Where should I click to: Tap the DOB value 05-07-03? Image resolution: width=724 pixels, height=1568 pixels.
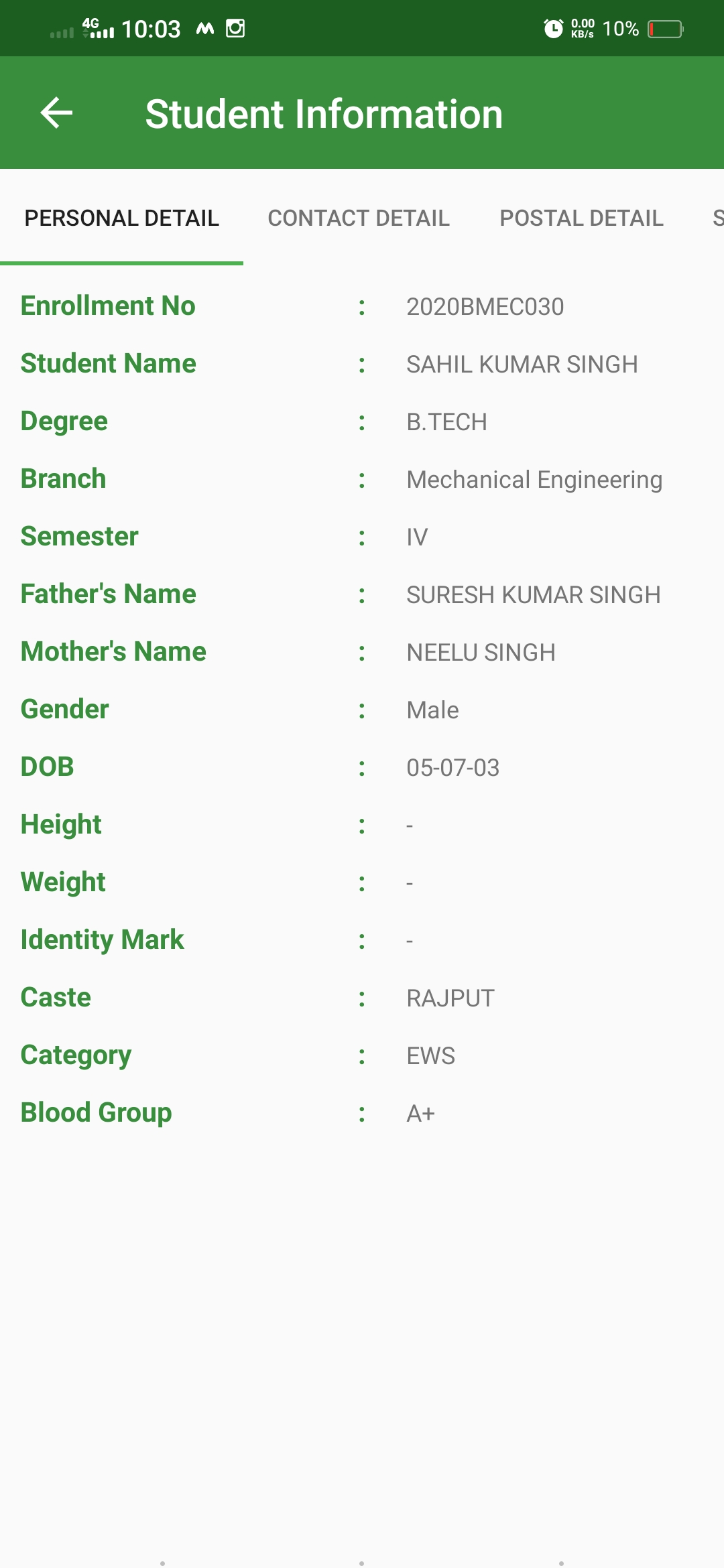(453, 768)
